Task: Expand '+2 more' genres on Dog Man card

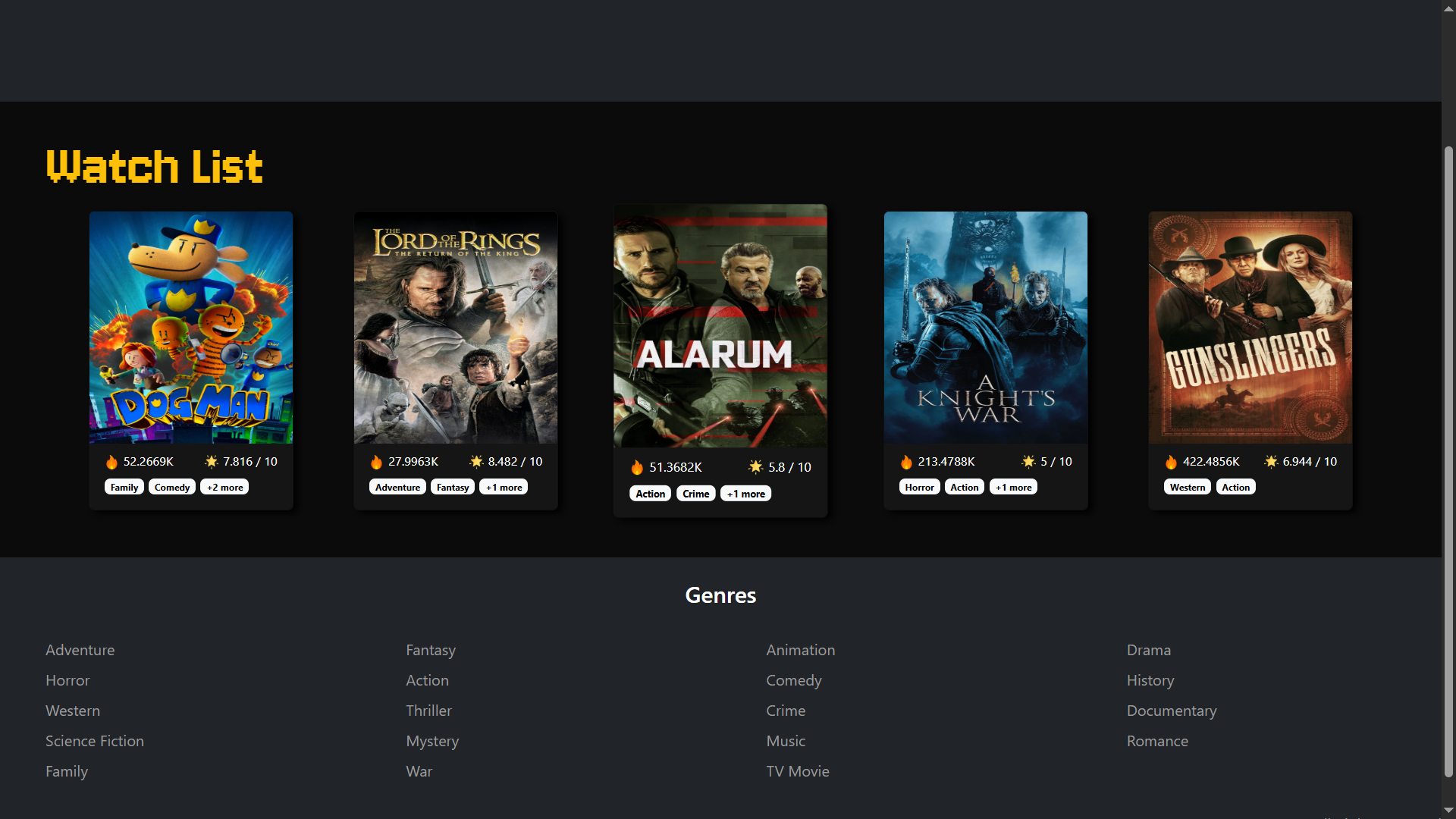Action: pos(225,488)
